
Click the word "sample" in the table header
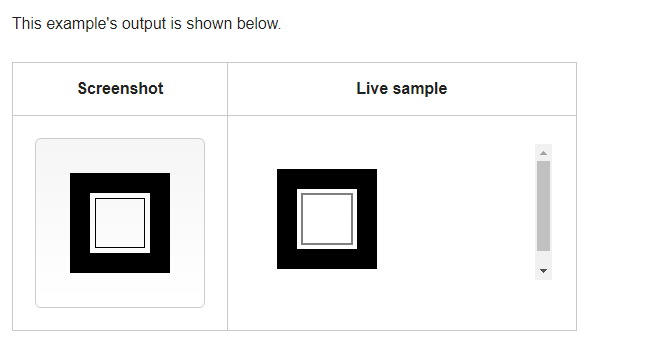tap(420, 89)
